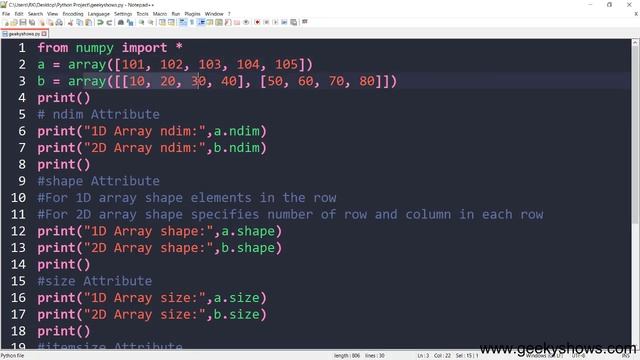Click the macro Playback icon
This screenshot has height=360, width=640.
click(275, 22)
